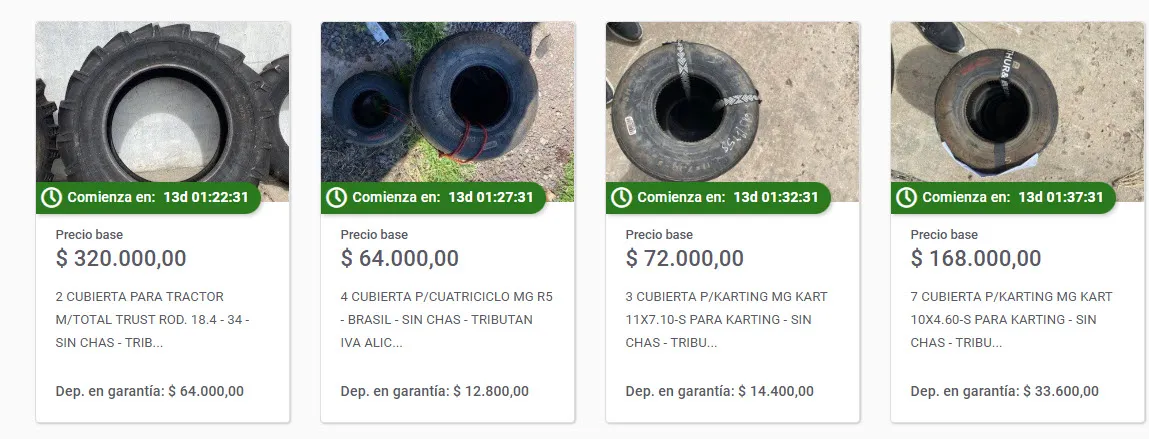This screenshot has height=439, width=1149.
Task: Open 10X4.60-S karting tire photo
Action: point(1018,100)
